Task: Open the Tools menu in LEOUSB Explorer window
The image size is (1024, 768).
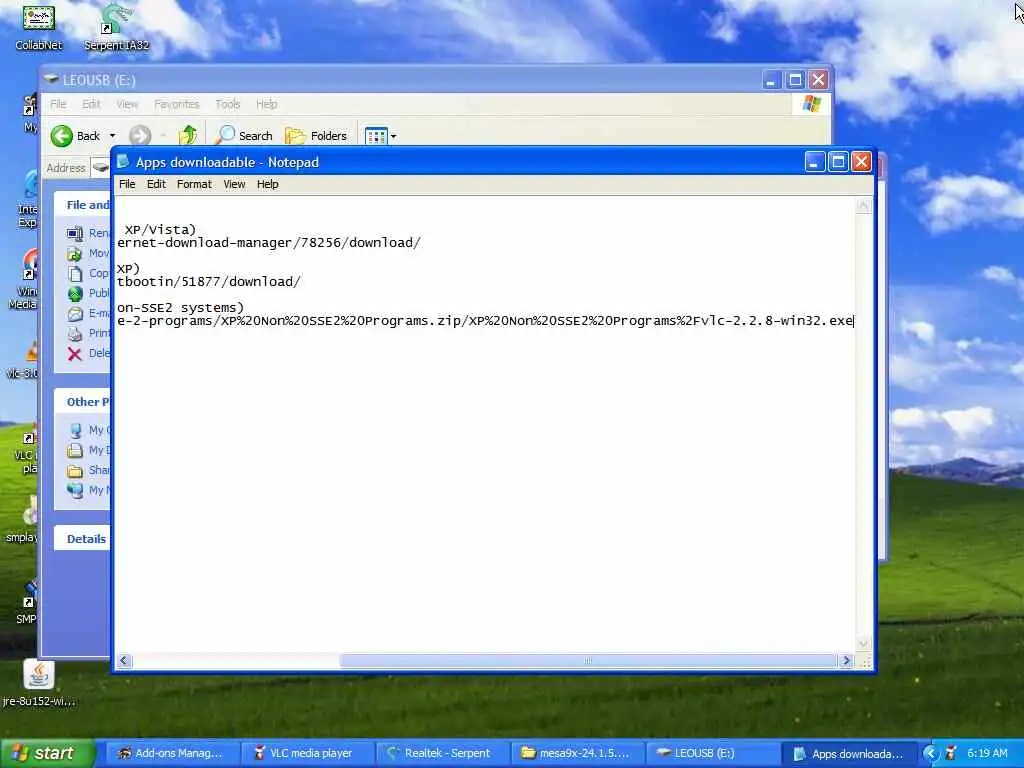Action: tap(227, 104)
